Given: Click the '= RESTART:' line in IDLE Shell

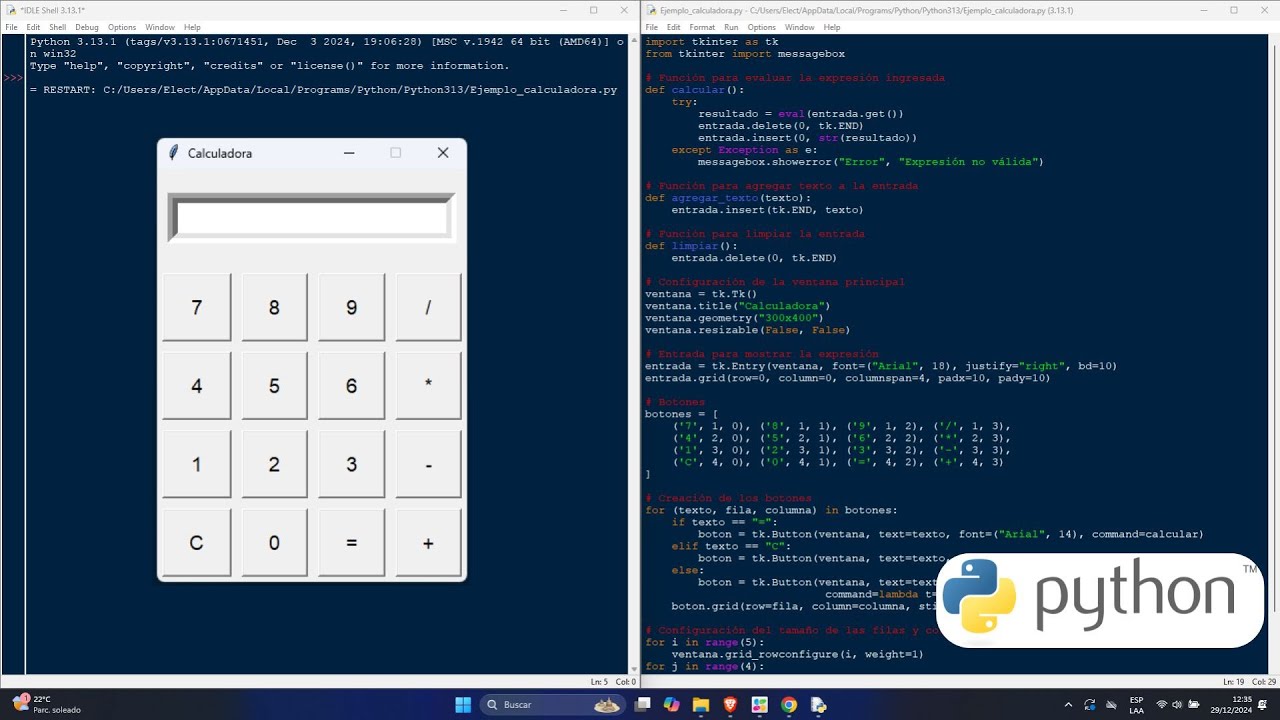Looking at the screenshot, I should [323, 90].
